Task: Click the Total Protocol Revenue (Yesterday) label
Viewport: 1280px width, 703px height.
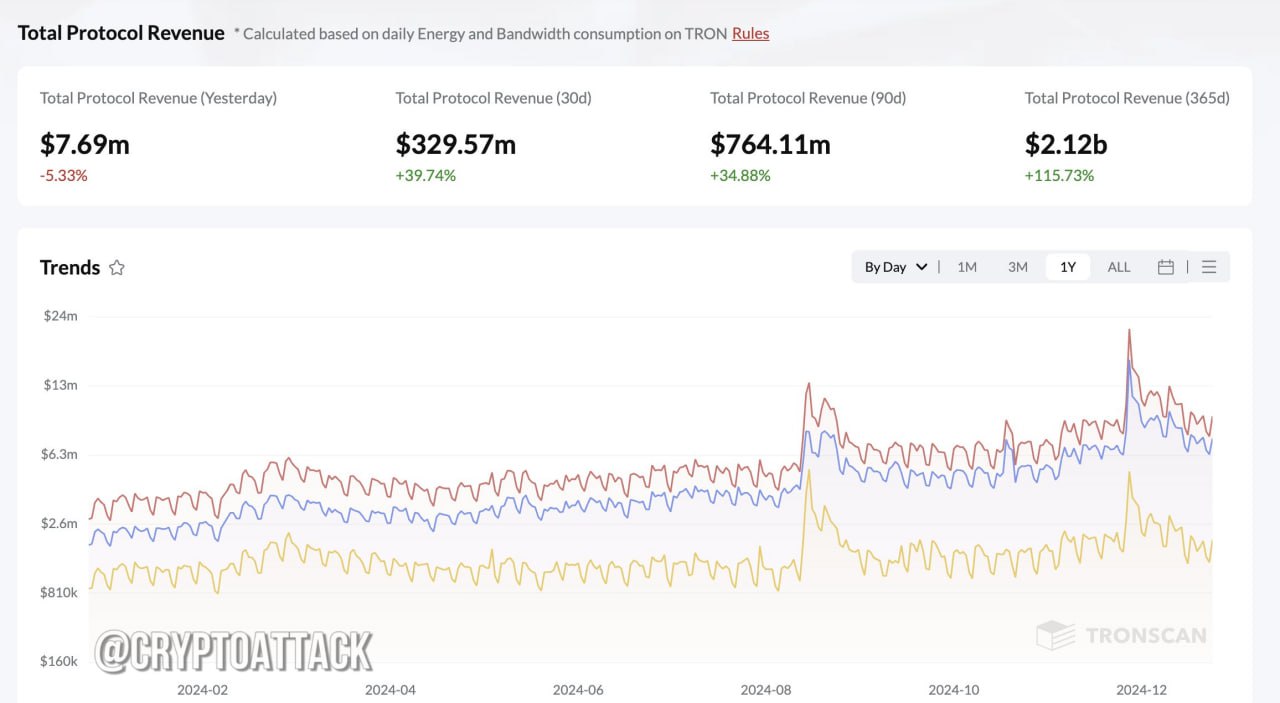Action: coord(158,98)
